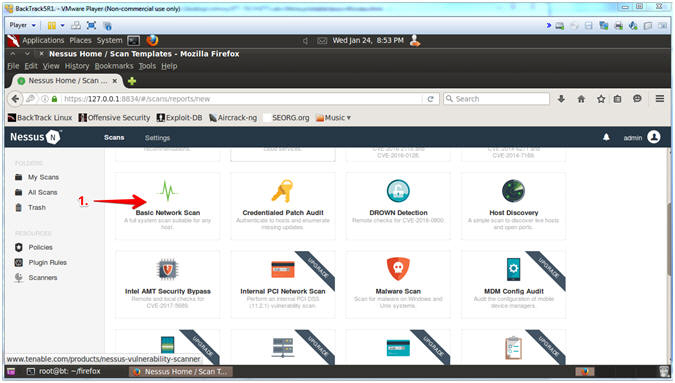Select the Credentialed Patch Audit key icon
The image size is (675, 383).
pos(282,191)
